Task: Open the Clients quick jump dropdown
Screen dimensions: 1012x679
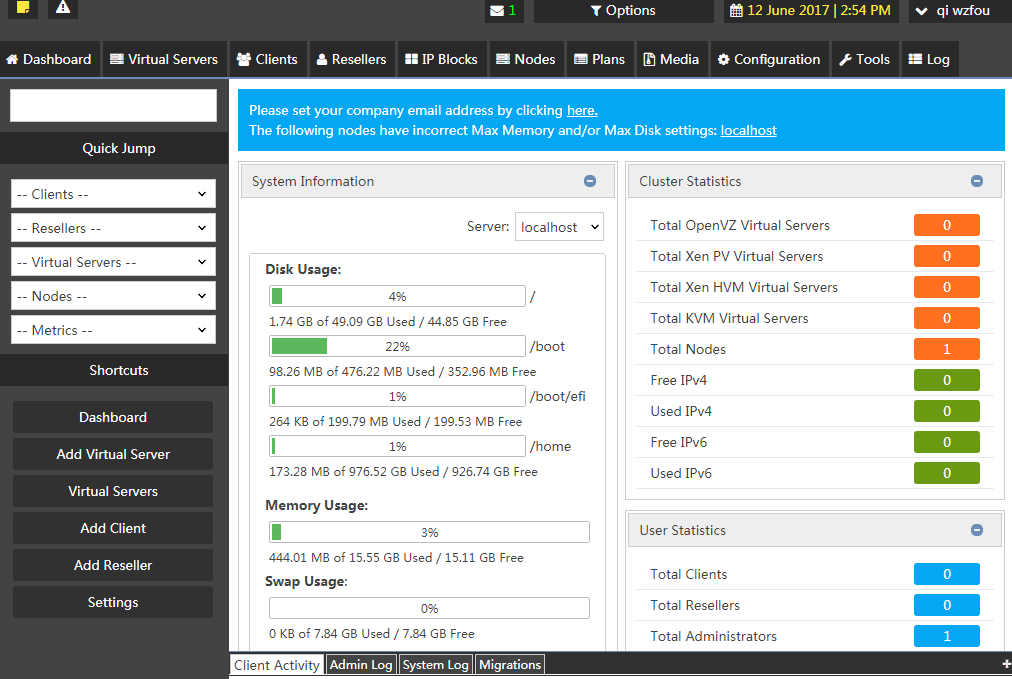Action: coord(112,193)
